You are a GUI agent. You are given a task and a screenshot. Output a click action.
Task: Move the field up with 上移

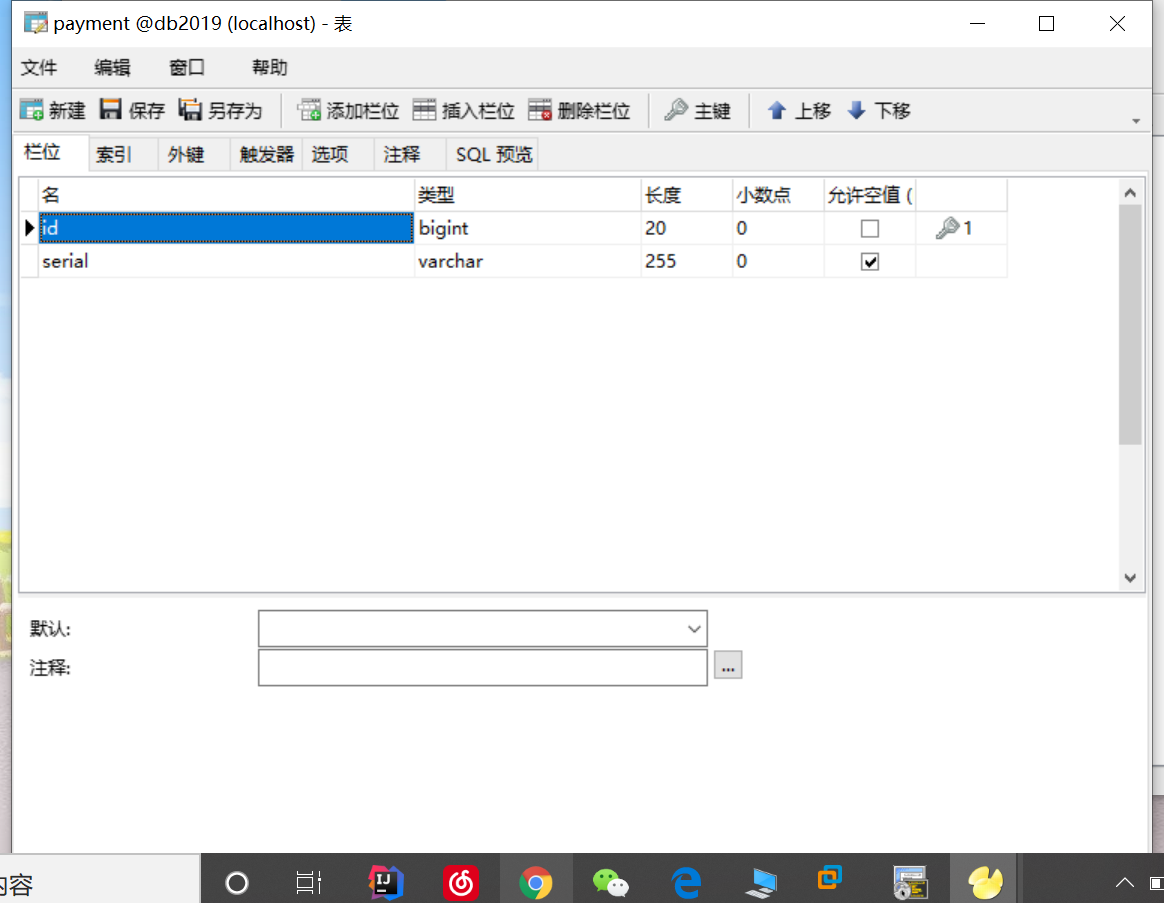pos(798,111)
